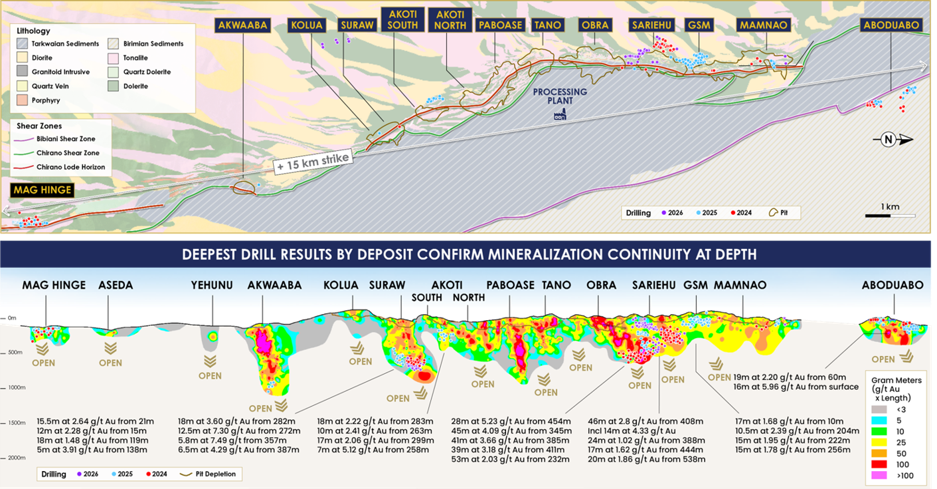This screenshot has height=489, width=937.
Task: Select the Porphyry lithology swatch
Action: click(22, 100)
